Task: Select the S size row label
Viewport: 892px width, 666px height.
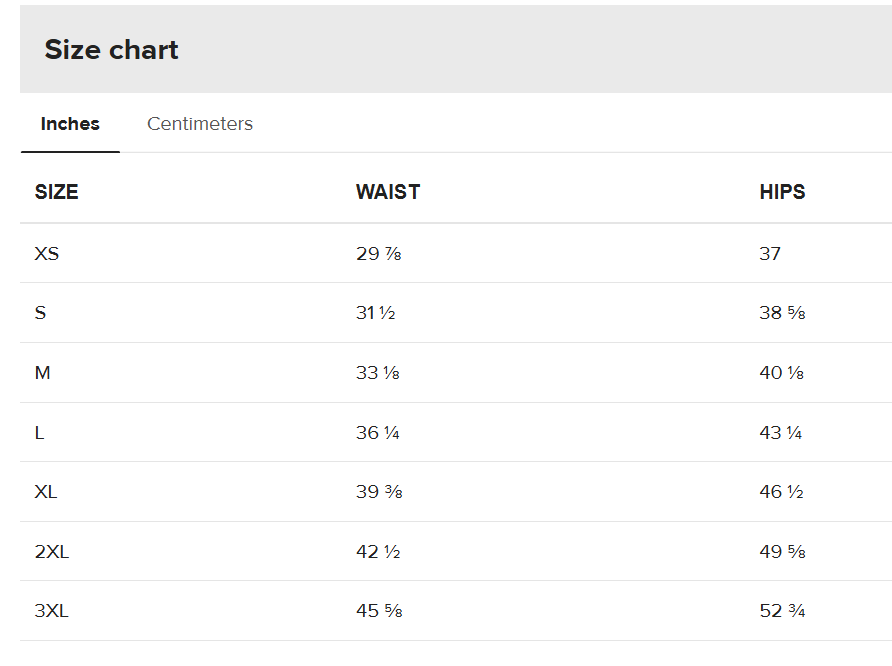Action: [40, 313]
